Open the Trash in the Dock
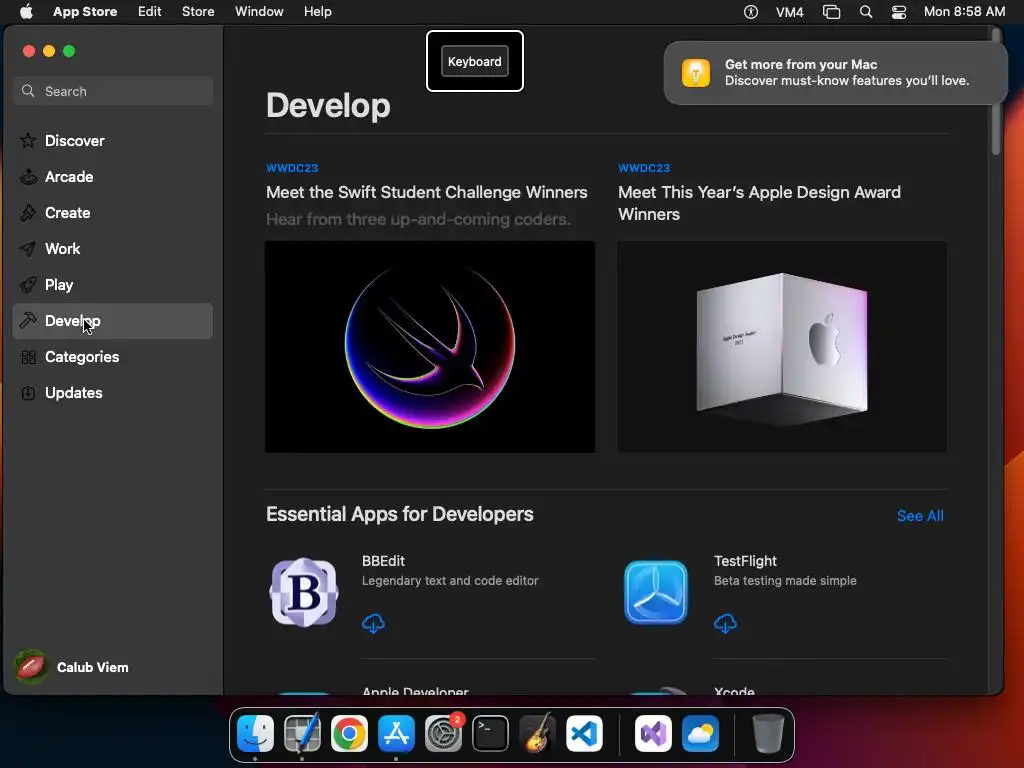 pyautogui.click(x=768, y=733)
